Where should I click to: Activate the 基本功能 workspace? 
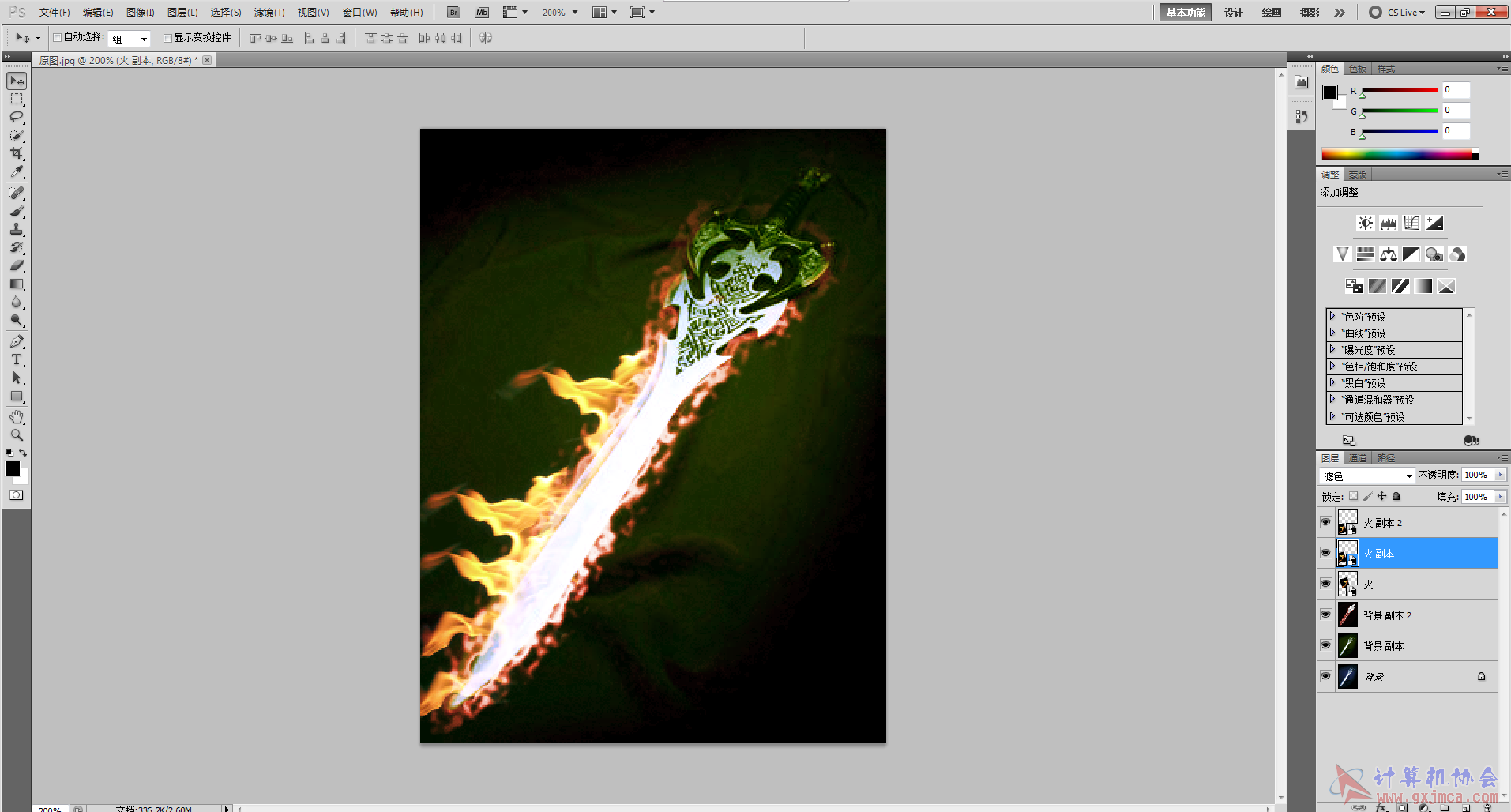point(1186,13)
